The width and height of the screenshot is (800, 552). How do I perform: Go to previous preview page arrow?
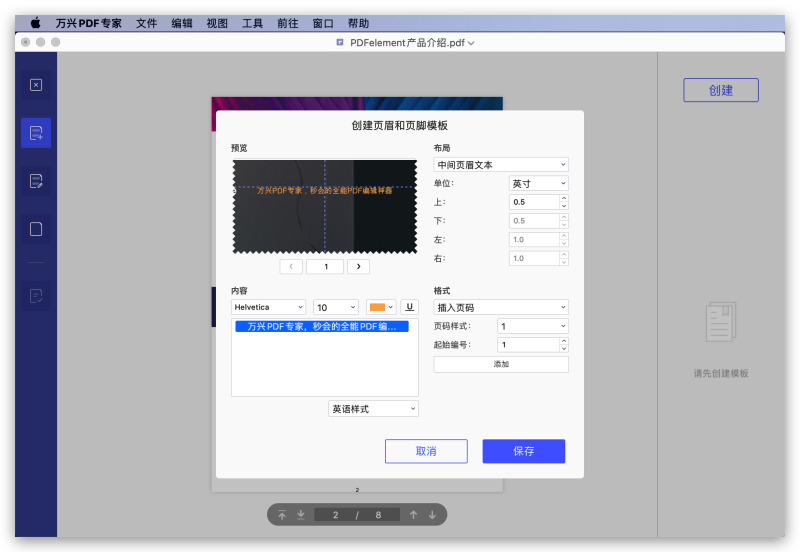coord(291,266)
